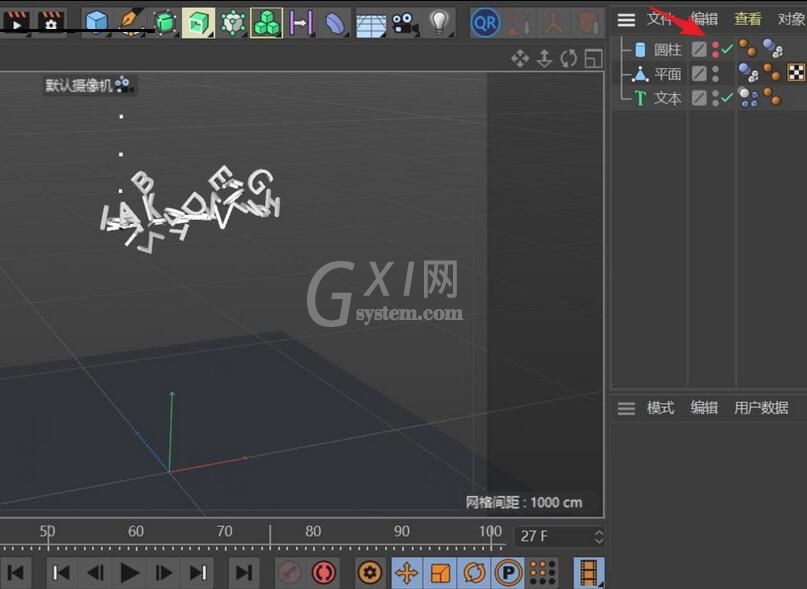Click viewport pan/move arrows icon
The height and width of the screenshot is (589, 807).
520,58
